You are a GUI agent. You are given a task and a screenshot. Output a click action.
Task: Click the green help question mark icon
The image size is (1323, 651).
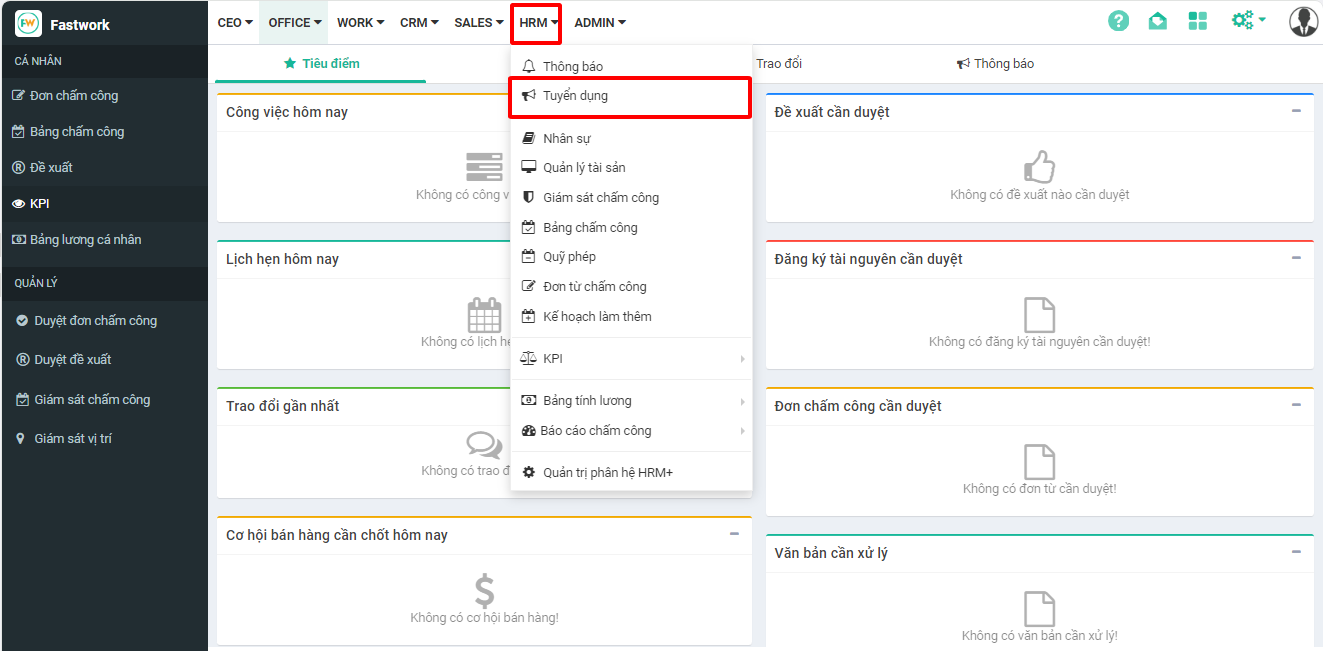[1119, 21]
